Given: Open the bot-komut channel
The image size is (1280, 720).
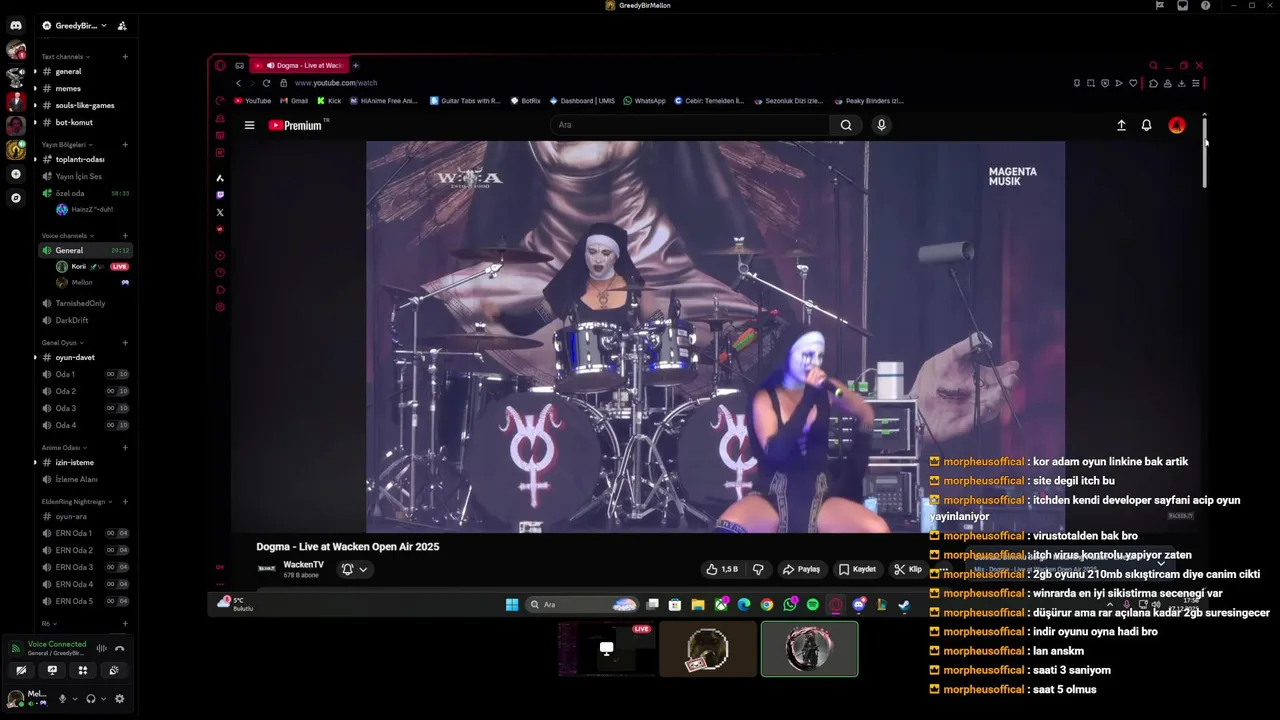Looking at the screenshot, I should pyautogui.click(x=82, y=122).
